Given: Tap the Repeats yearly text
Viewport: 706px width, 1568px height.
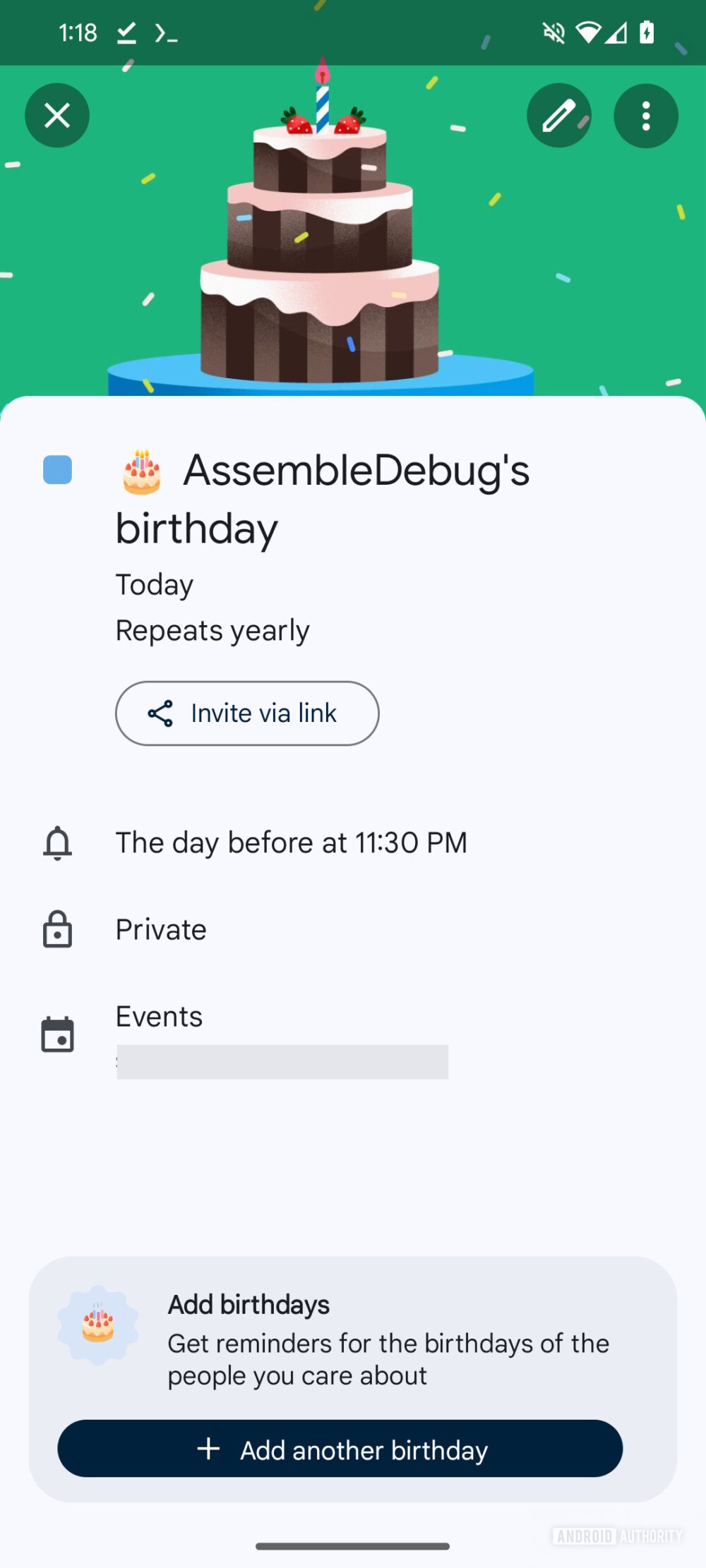Looking at the screenshot, I should 213,630.
